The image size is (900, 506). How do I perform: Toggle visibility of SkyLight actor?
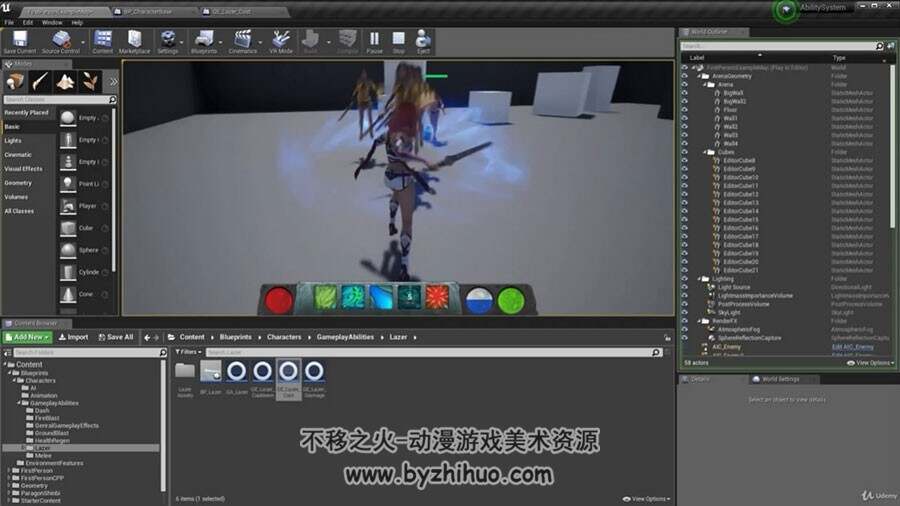(x=684, y=313)
